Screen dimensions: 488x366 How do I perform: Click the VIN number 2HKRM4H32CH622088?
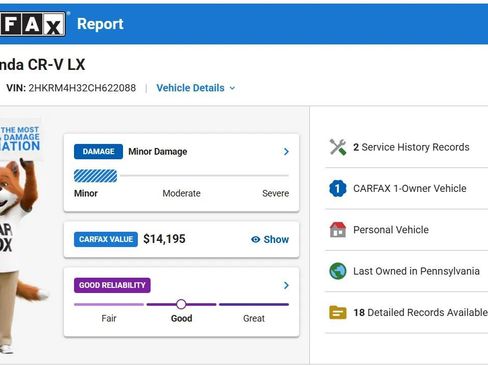click(x=82, y=88)
